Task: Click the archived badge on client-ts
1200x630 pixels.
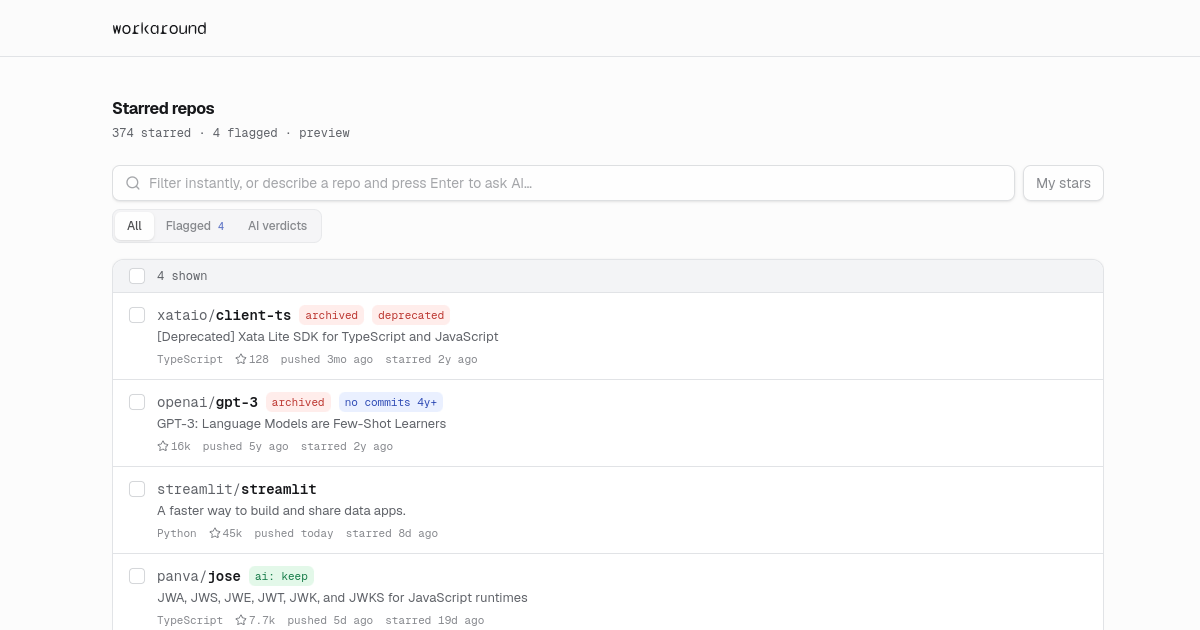Action: [x=331, y=315]
